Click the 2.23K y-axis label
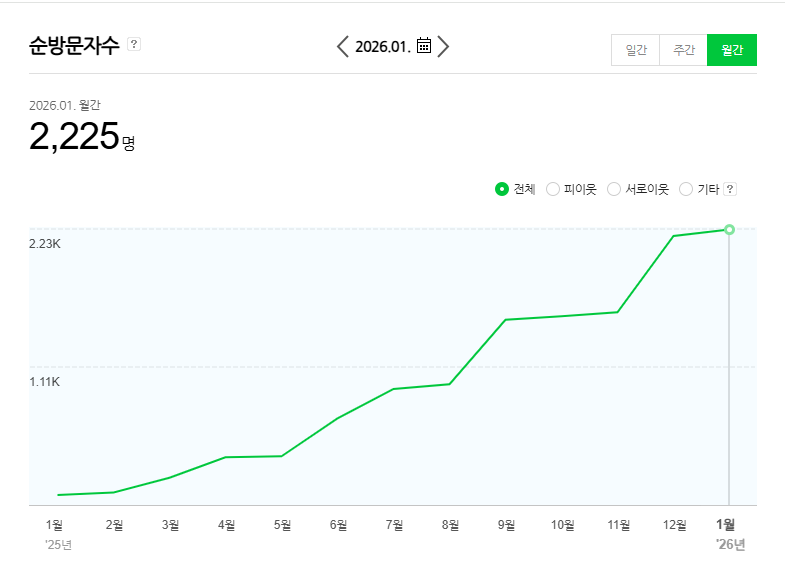Screen dimensions: 785x572 (45, 244)
